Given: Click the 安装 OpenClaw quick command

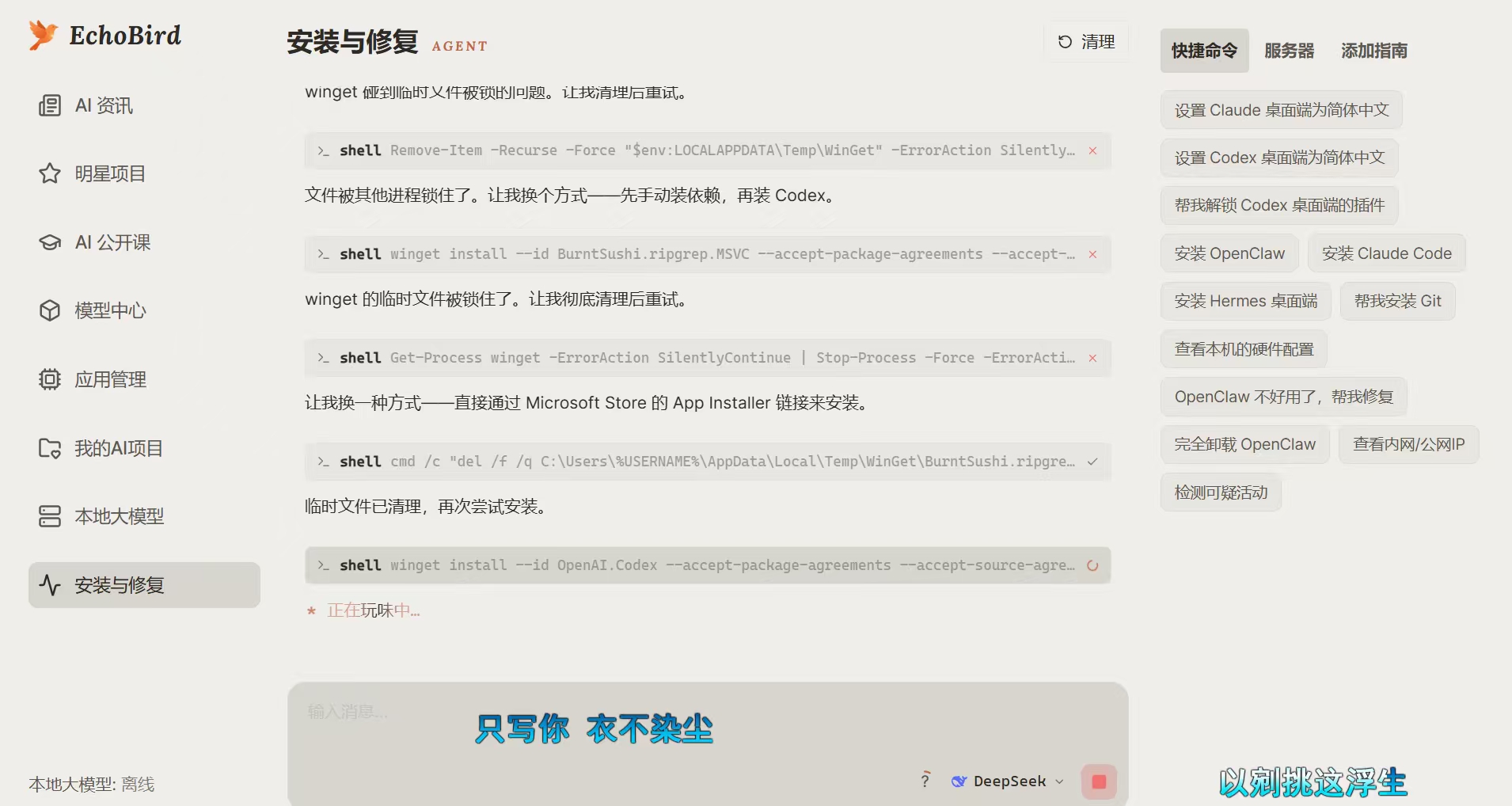Looking at the screenshot, I should click(1229, 253).
